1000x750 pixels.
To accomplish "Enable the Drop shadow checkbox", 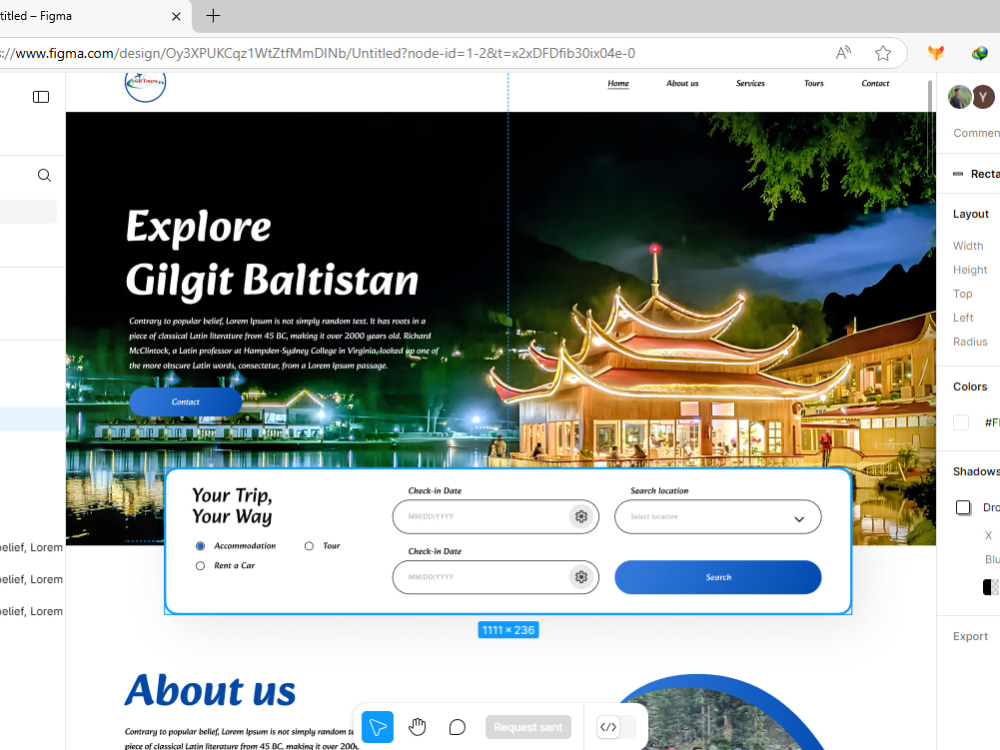I will coord(963,508).
